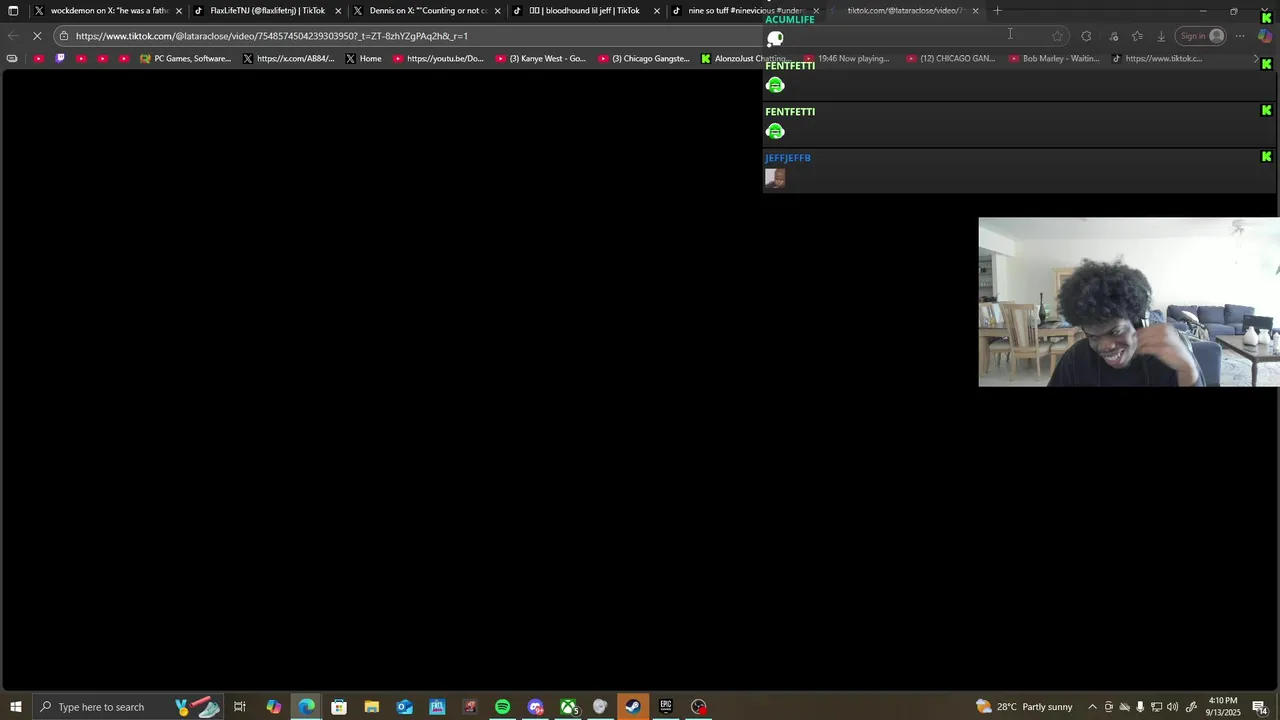Open the x.com/A884 bookmark
The image size is (1280, 720).
tap(288, 58)
